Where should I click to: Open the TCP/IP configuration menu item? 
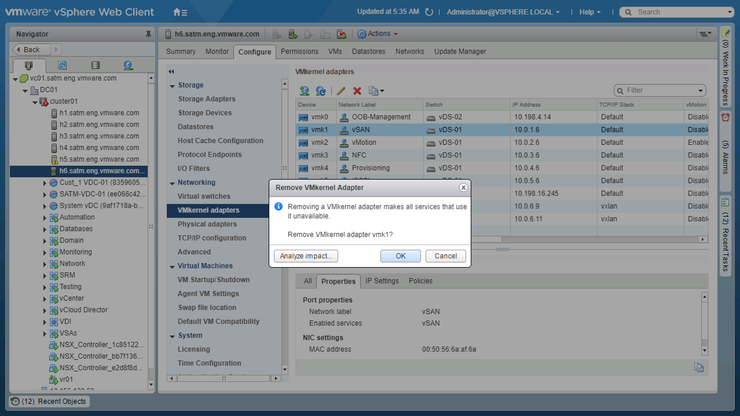click(x=212, y=238)
